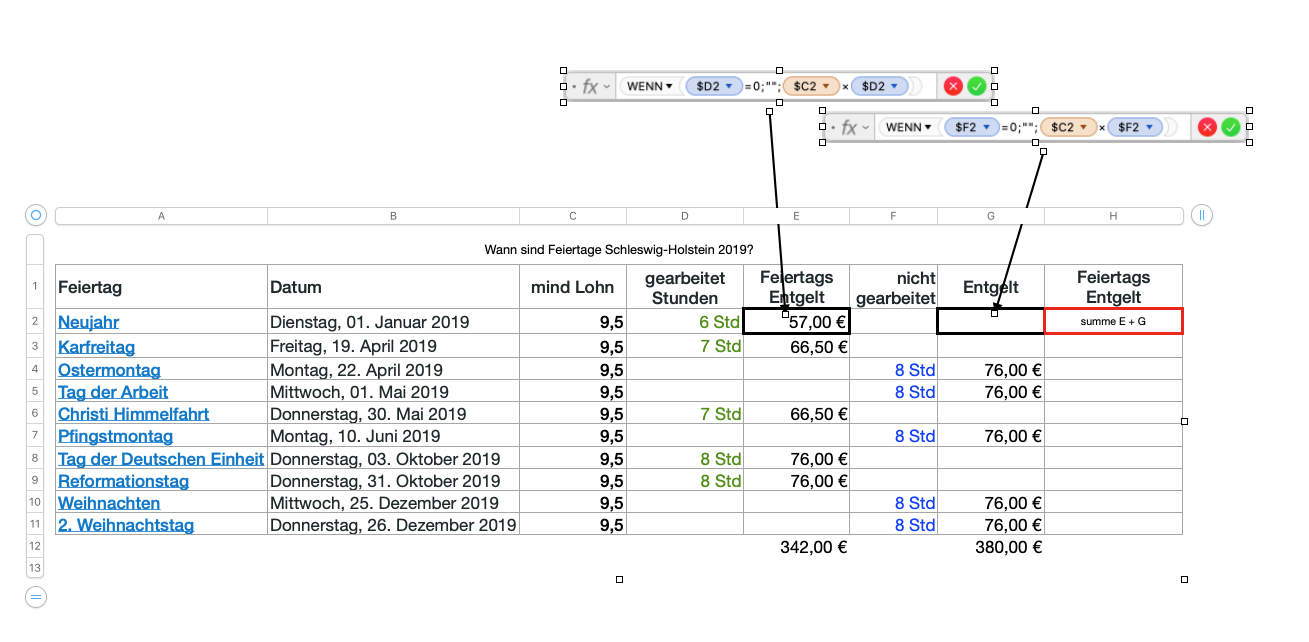The image size is (1309, 642).
Task: Click the 342,00 € total cell
Action: tap(813, 547)
